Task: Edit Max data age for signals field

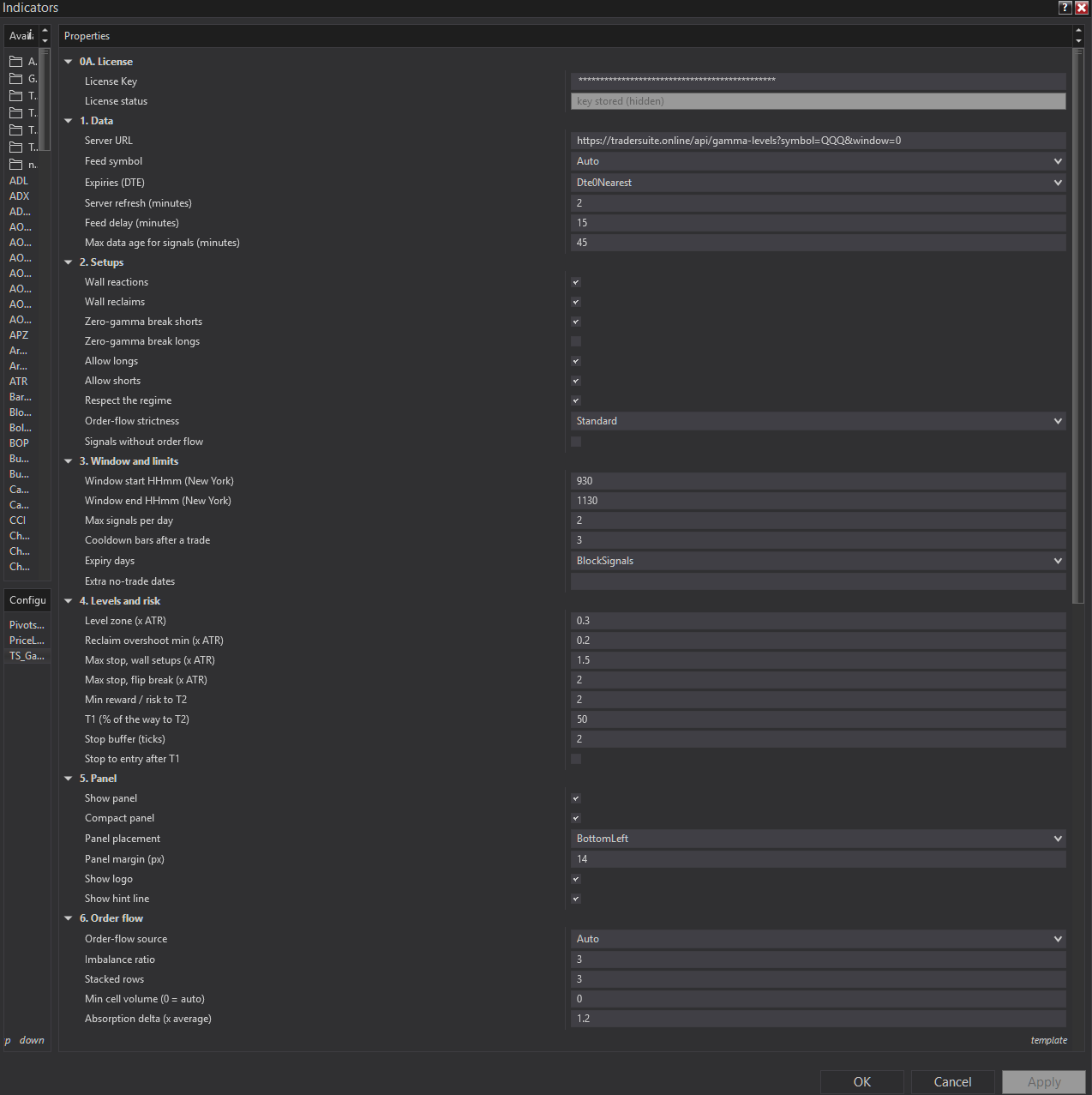Action: (x=819, y=243)
